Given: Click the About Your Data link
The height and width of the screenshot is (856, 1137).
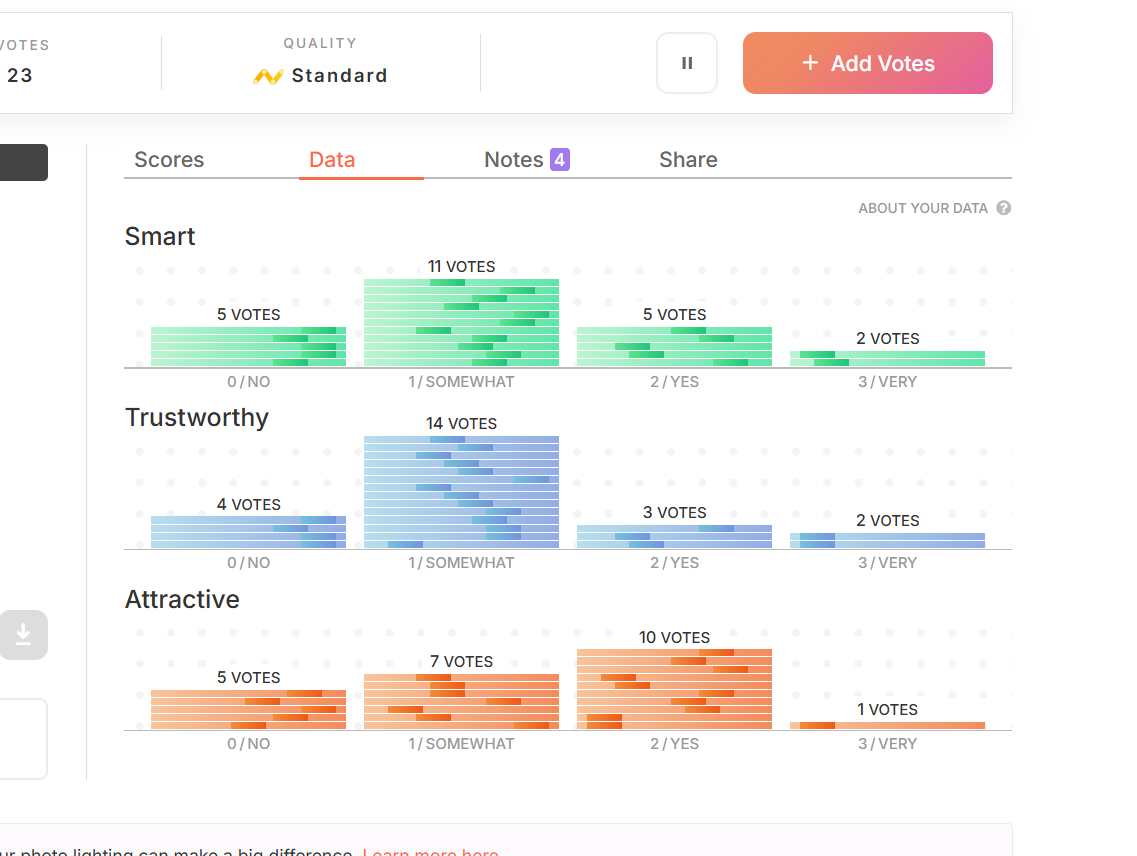Looking at the screenshot, I should [922, 208].
